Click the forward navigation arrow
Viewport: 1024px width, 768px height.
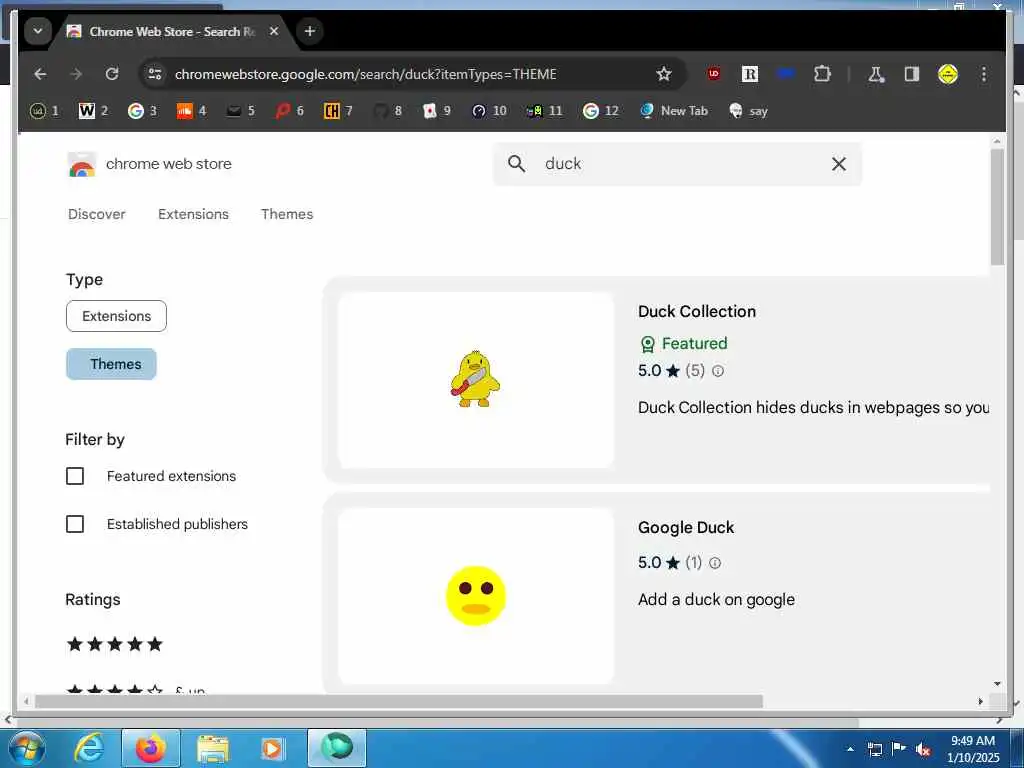pyautogui.click(x=76, y=74)
